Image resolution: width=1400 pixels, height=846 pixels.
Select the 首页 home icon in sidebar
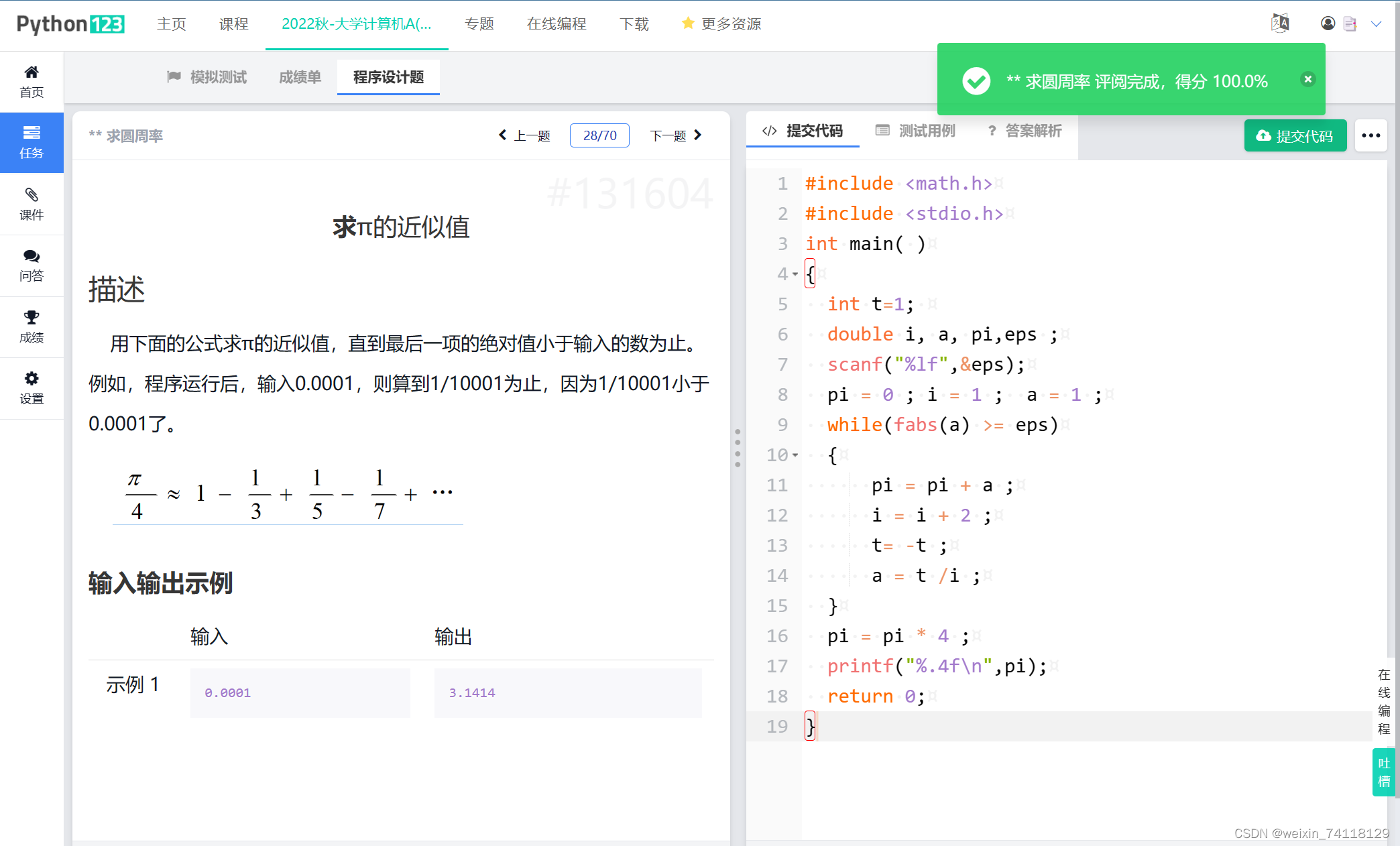31,80
